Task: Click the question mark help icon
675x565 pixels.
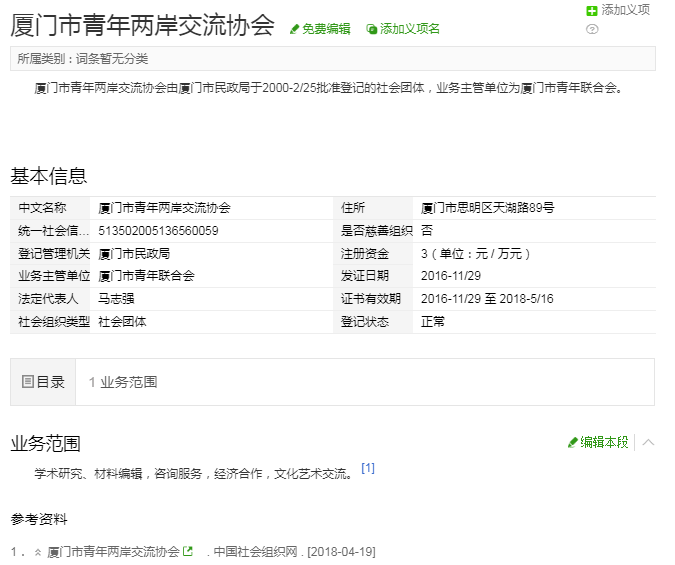Action: point(592,29)
